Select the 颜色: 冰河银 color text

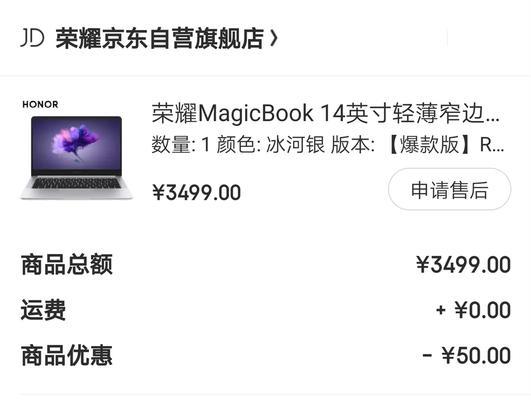[271, 145]
